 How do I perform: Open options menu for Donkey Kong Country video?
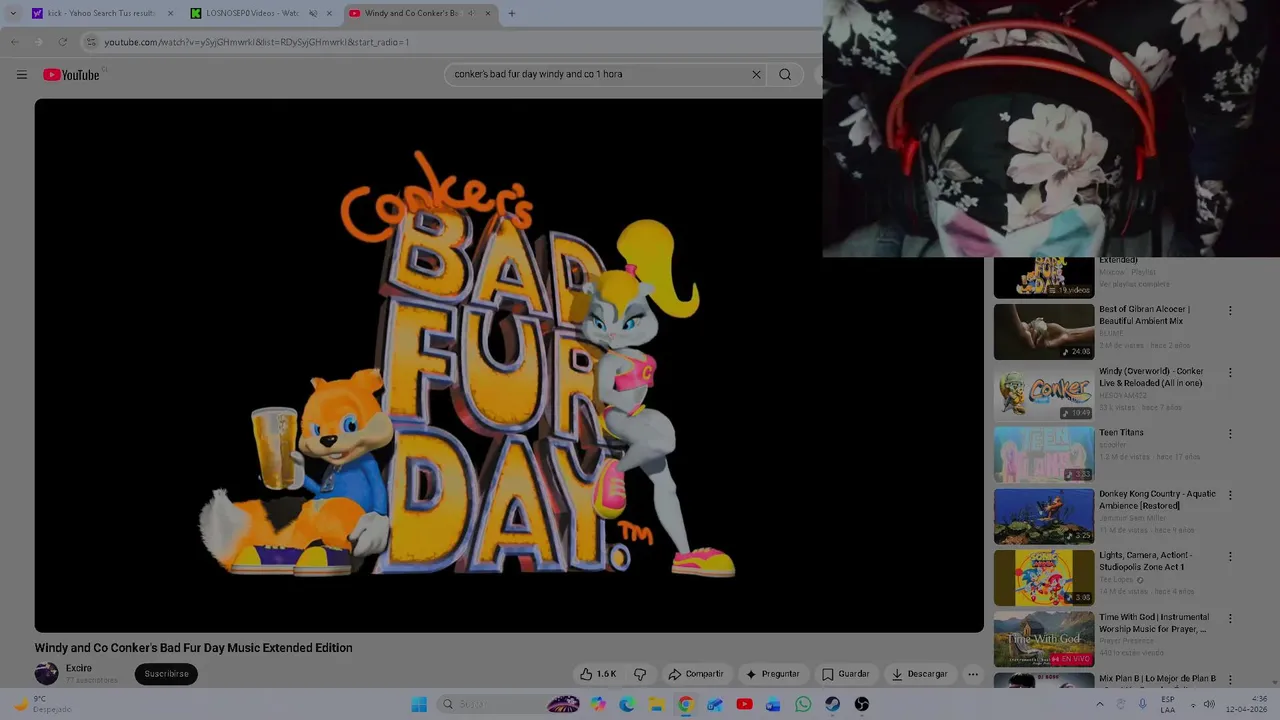pyautogui.click(x=1230, y=495)
